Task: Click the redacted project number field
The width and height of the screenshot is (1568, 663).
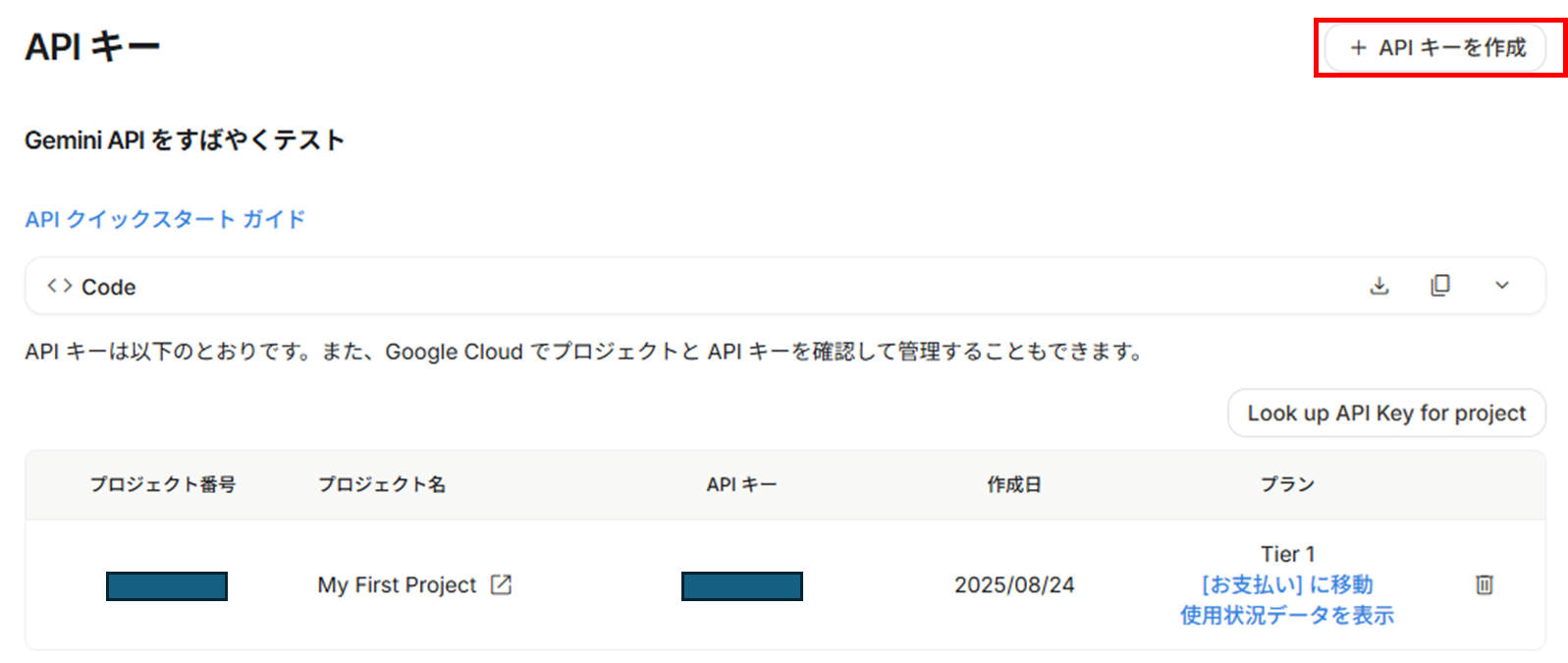Action: 166,585
